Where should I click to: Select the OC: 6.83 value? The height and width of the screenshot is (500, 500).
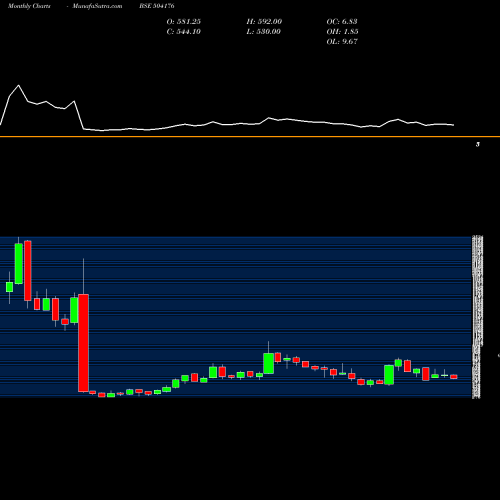(x=342, y=22)
